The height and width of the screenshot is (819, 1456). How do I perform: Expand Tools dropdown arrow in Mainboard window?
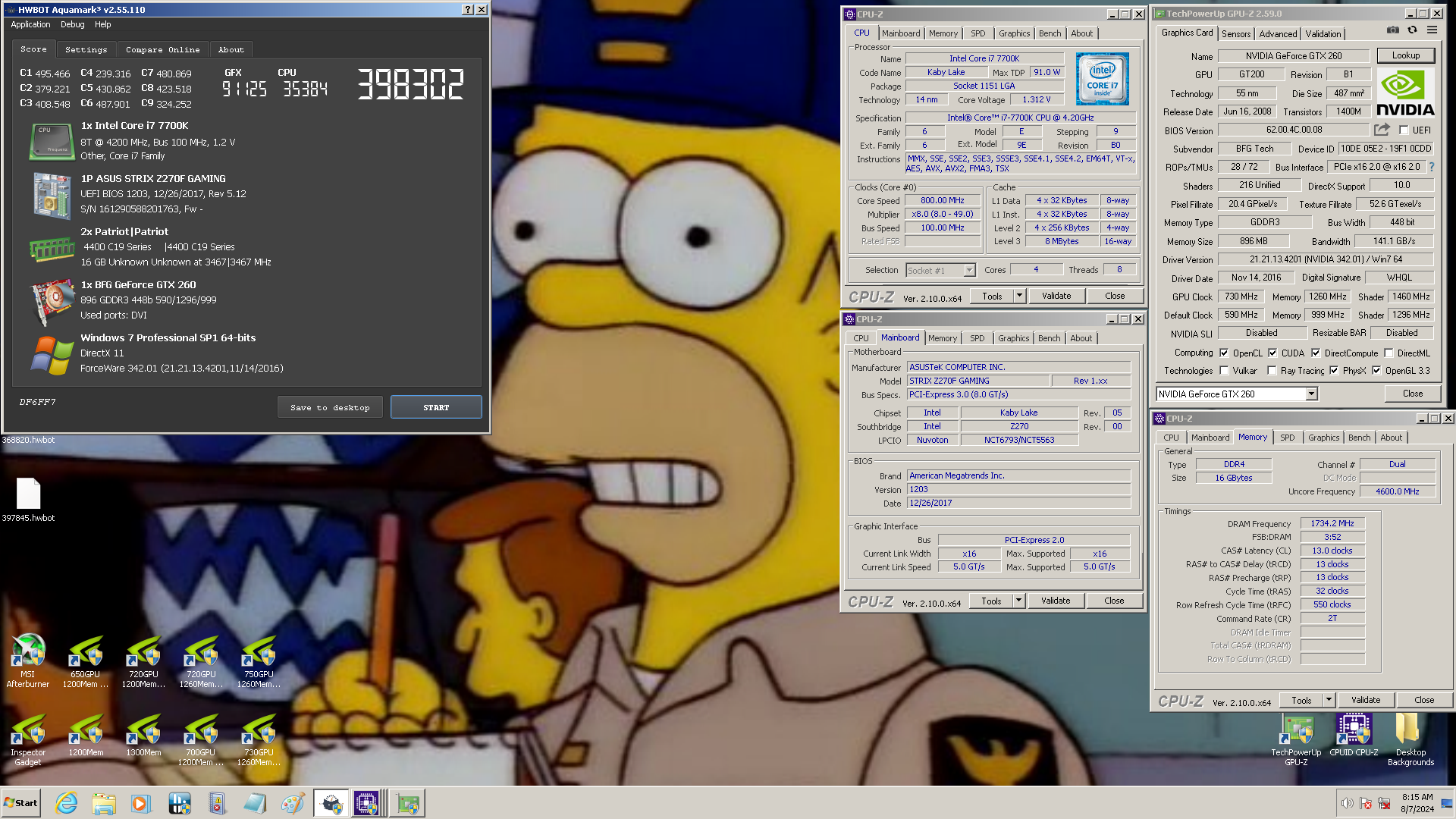coord(1018,601)
